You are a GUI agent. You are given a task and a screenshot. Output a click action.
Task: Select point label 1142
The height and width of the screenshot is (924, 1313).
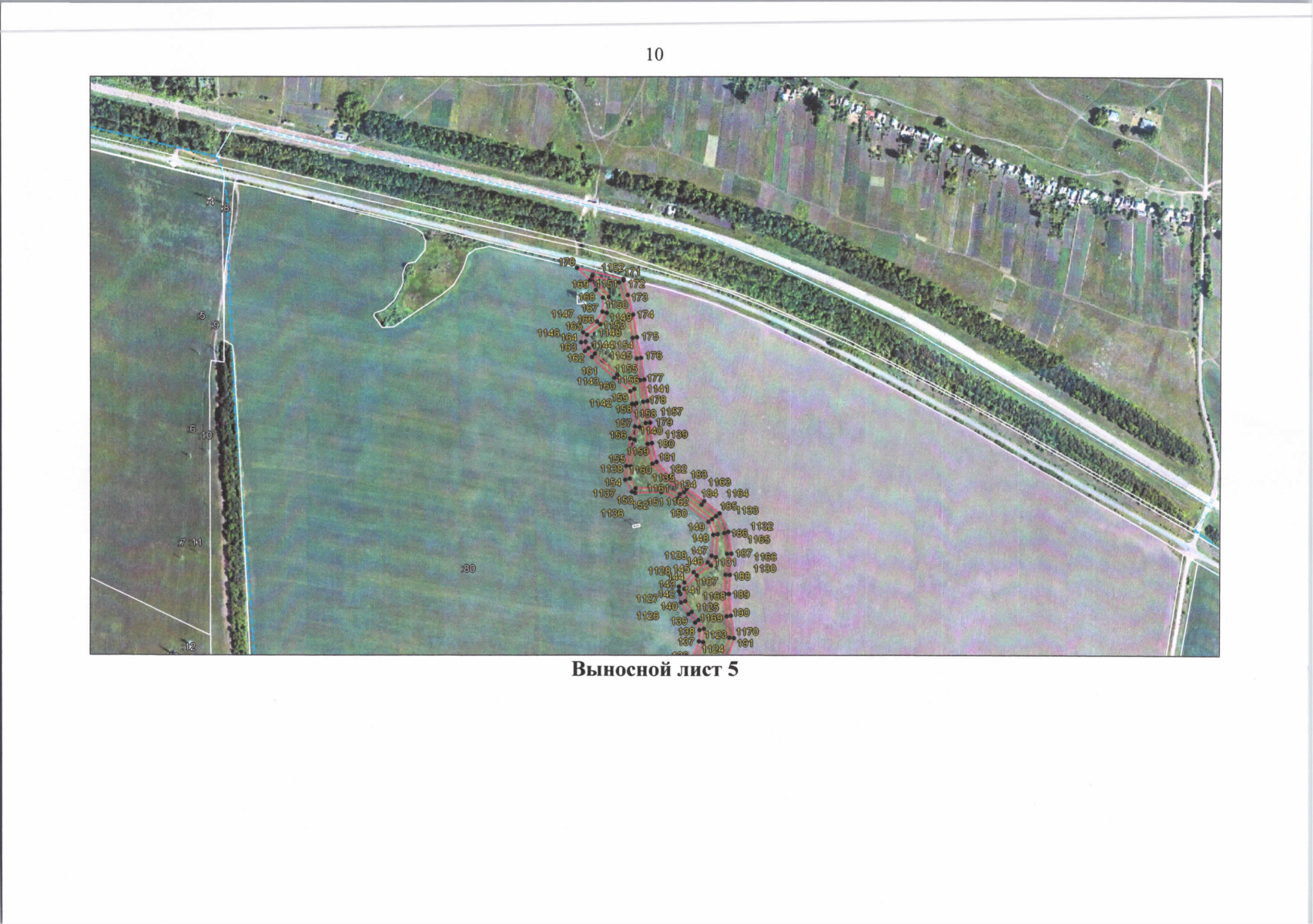[x=600, y=403]
